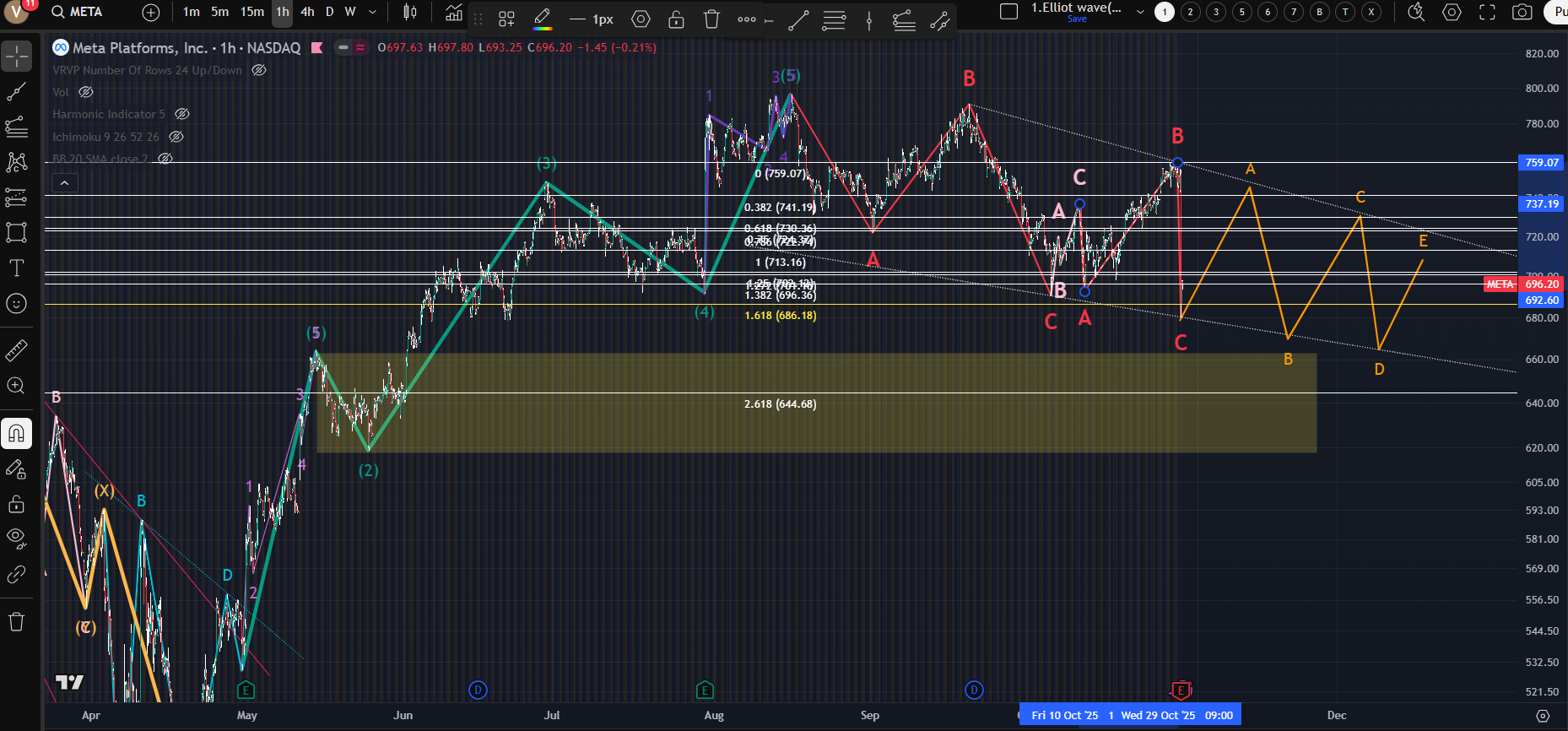Open the Elliot wave layout dropdown arrow

pos(1140,12)
